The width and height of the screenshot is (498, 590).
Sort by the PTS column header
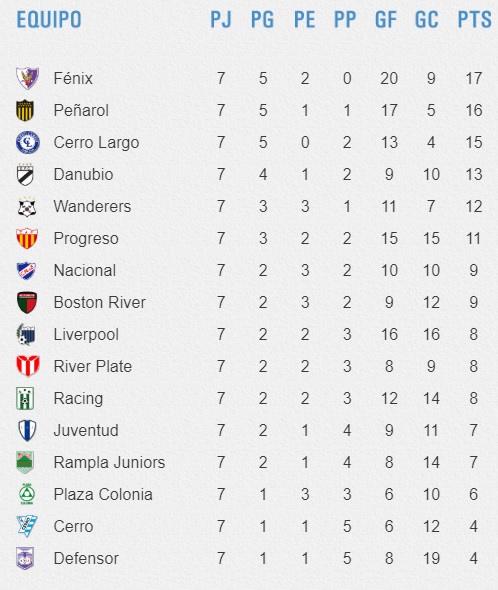click(474, 20)
